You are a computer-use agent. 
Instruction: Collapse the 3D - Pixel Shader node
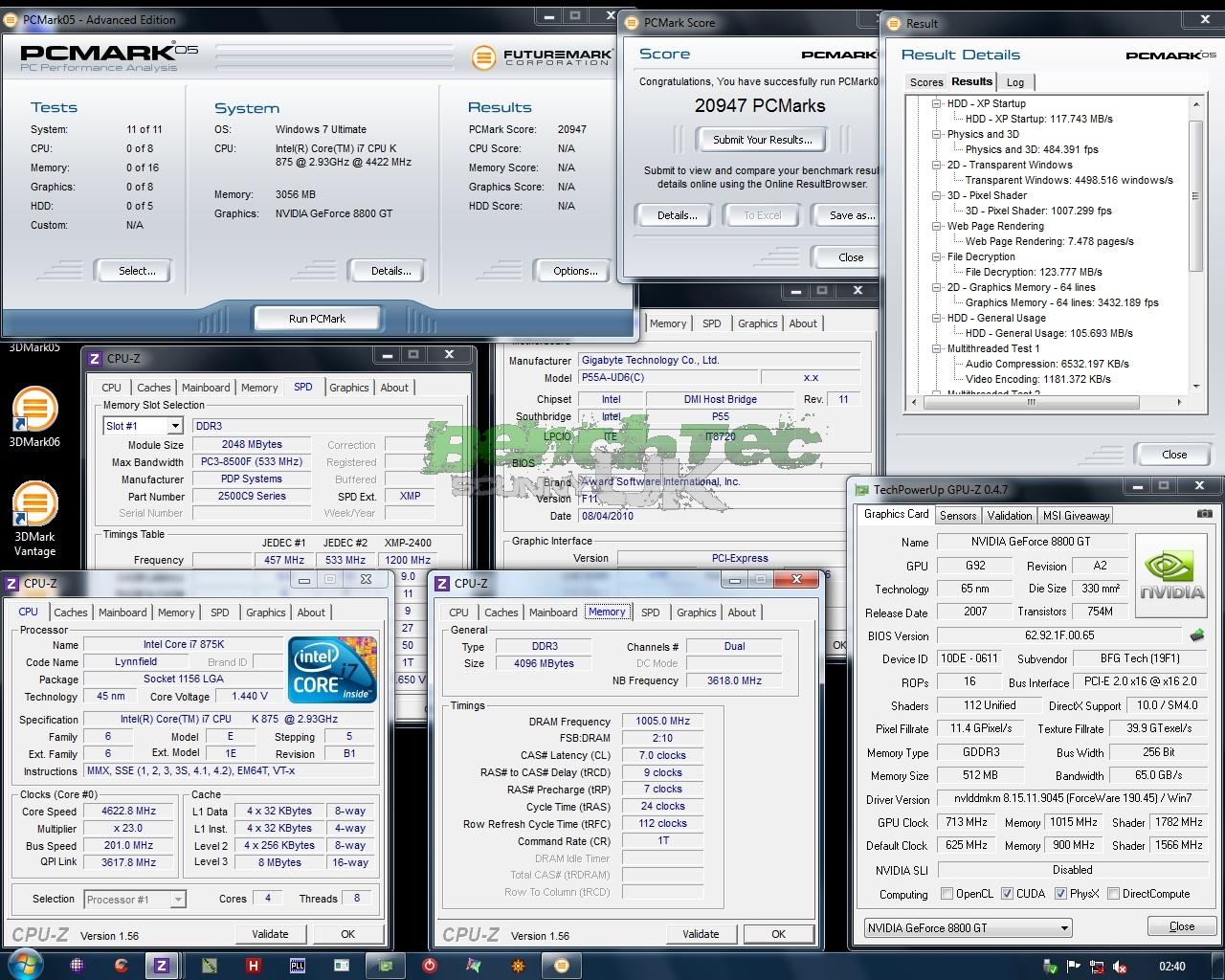coord(937,195)
